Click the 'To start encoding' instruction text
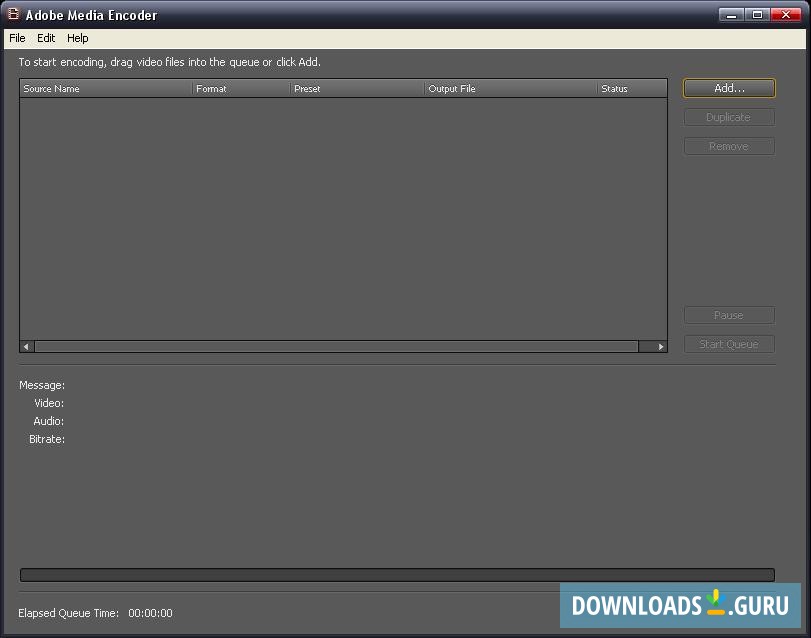The width and height of the screenshot is (811, 638). [x=170, y=62]
